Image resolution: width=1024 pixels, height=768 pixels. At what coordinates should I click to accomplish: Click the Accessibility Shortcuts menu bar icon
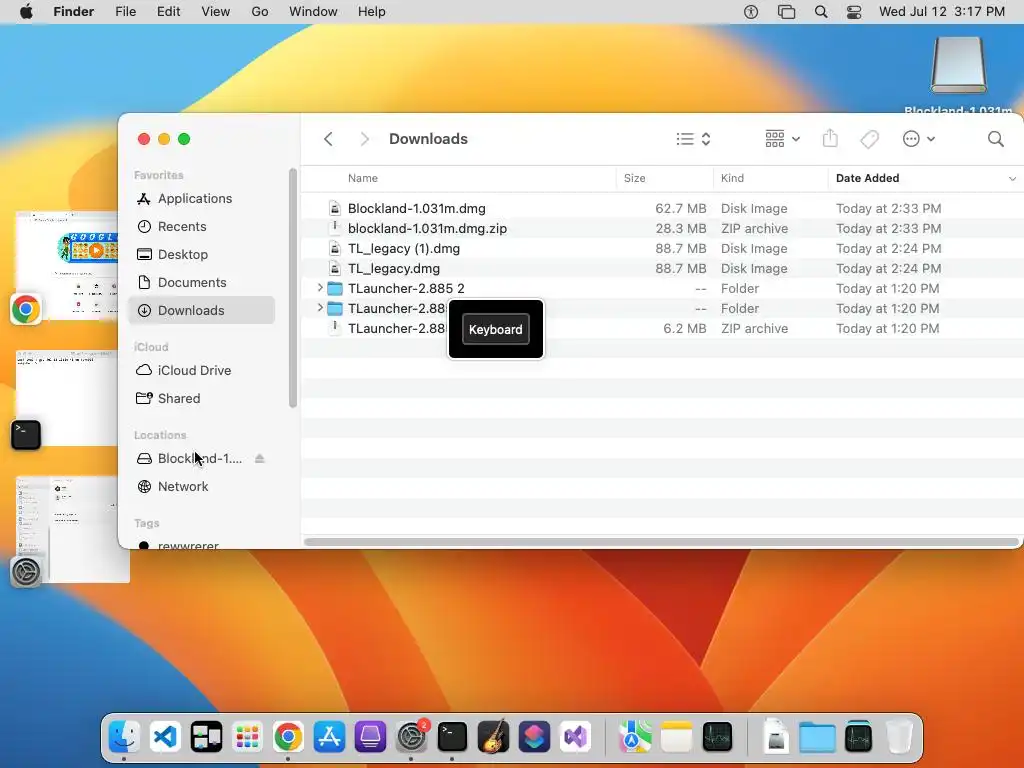[x=751, y=12]
